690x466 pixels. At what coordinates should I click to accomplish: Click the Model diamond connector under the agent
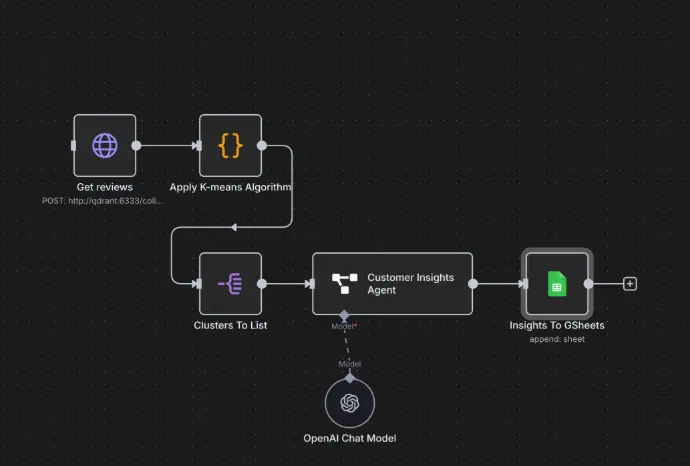344,316
